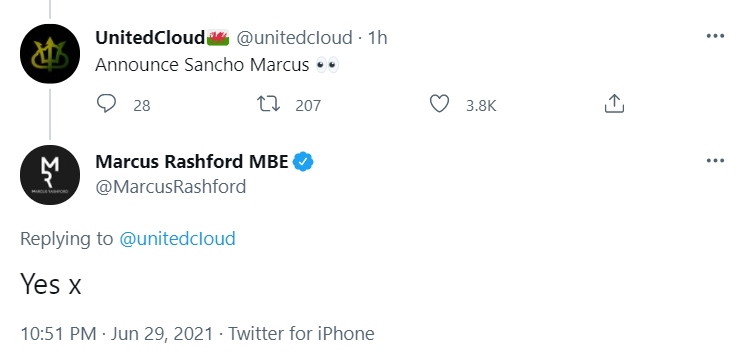Viewport: 748px width, 364px height.
Task: Click the @unitedcloud handle in tweet header
Action: 294,38
